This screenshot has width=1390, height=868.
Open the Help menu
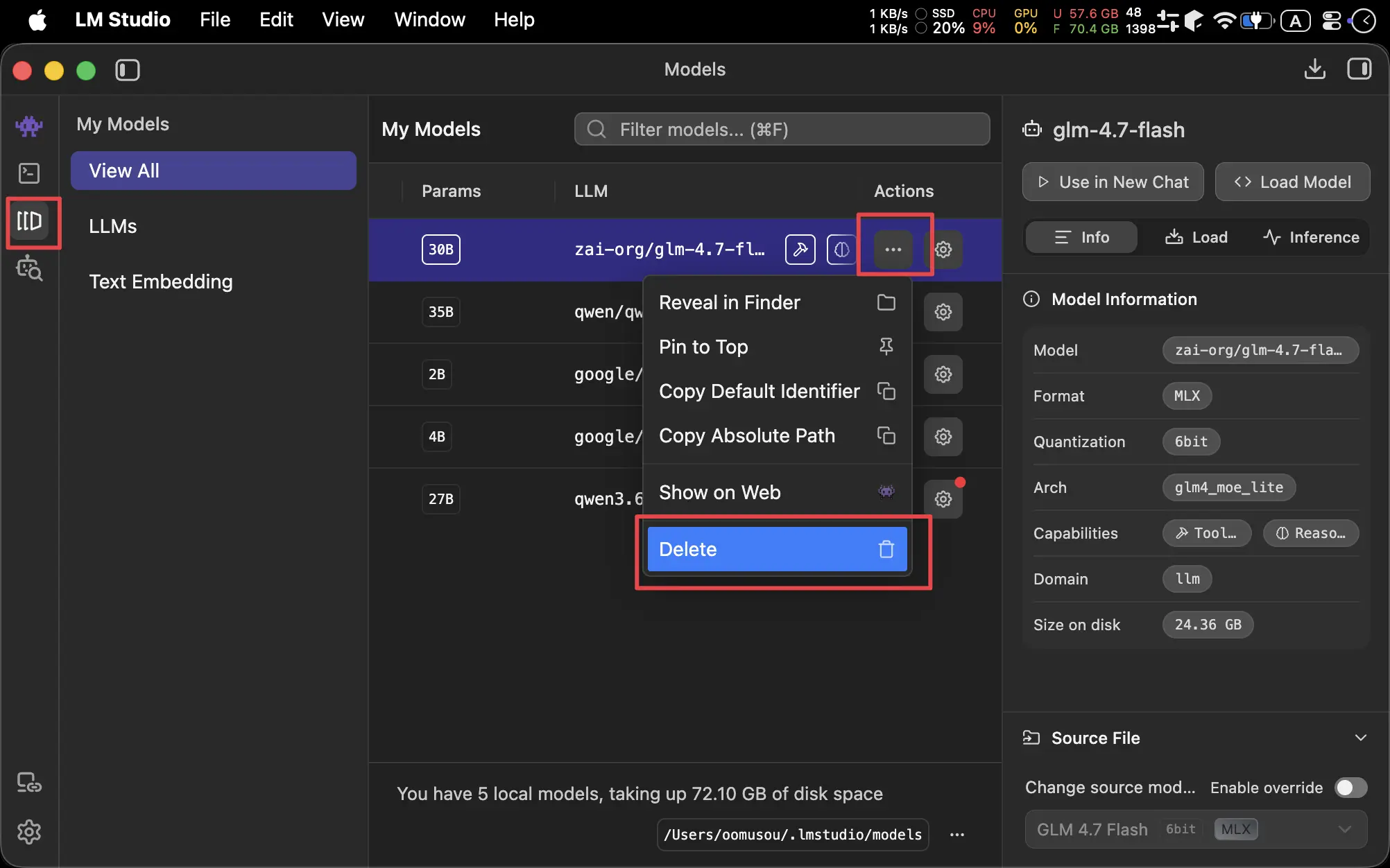tap(514, 19)
